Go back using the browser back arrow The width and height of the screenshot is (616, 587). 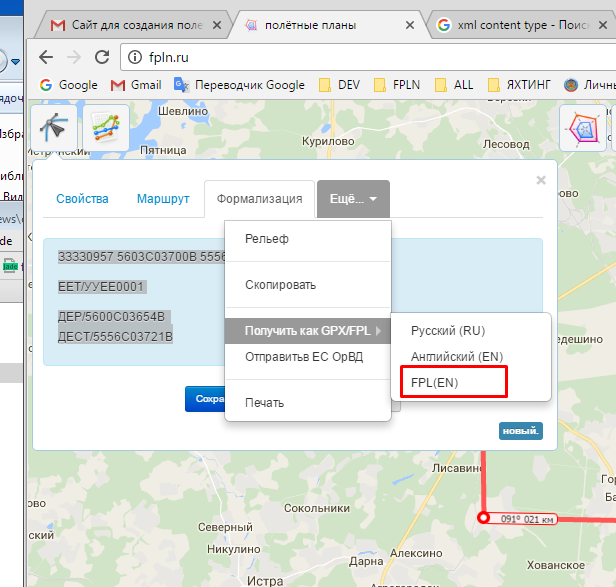coord(46,57)
